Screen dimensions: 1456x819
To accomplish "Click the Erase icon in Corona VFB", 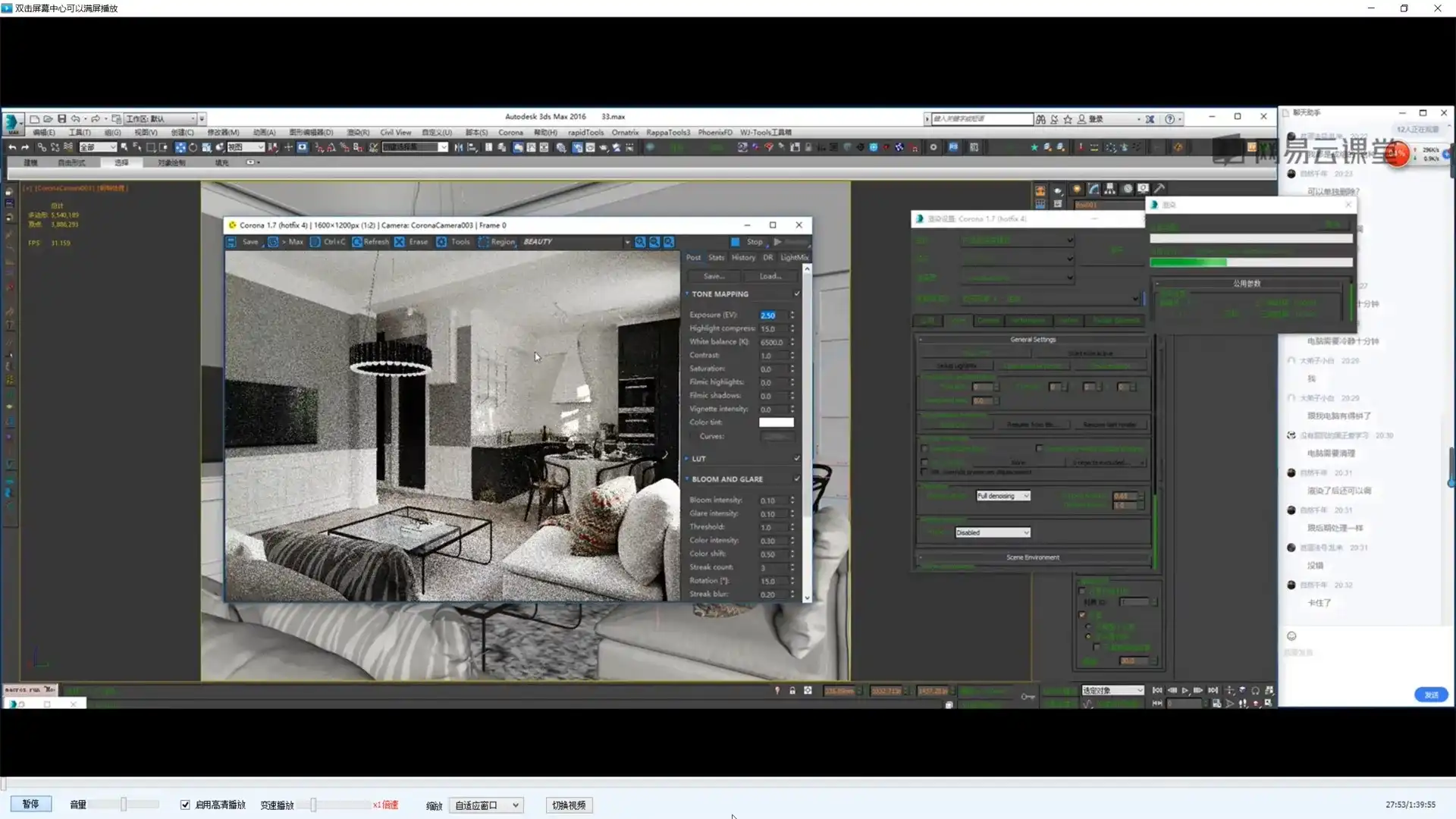I will click(x=400, y=242).
